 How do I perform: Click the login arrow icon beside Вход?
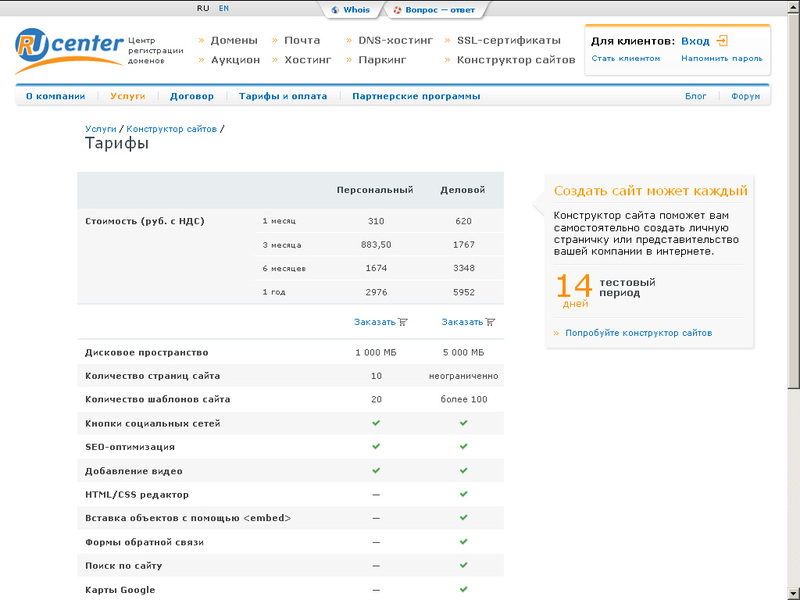point(722,41)
